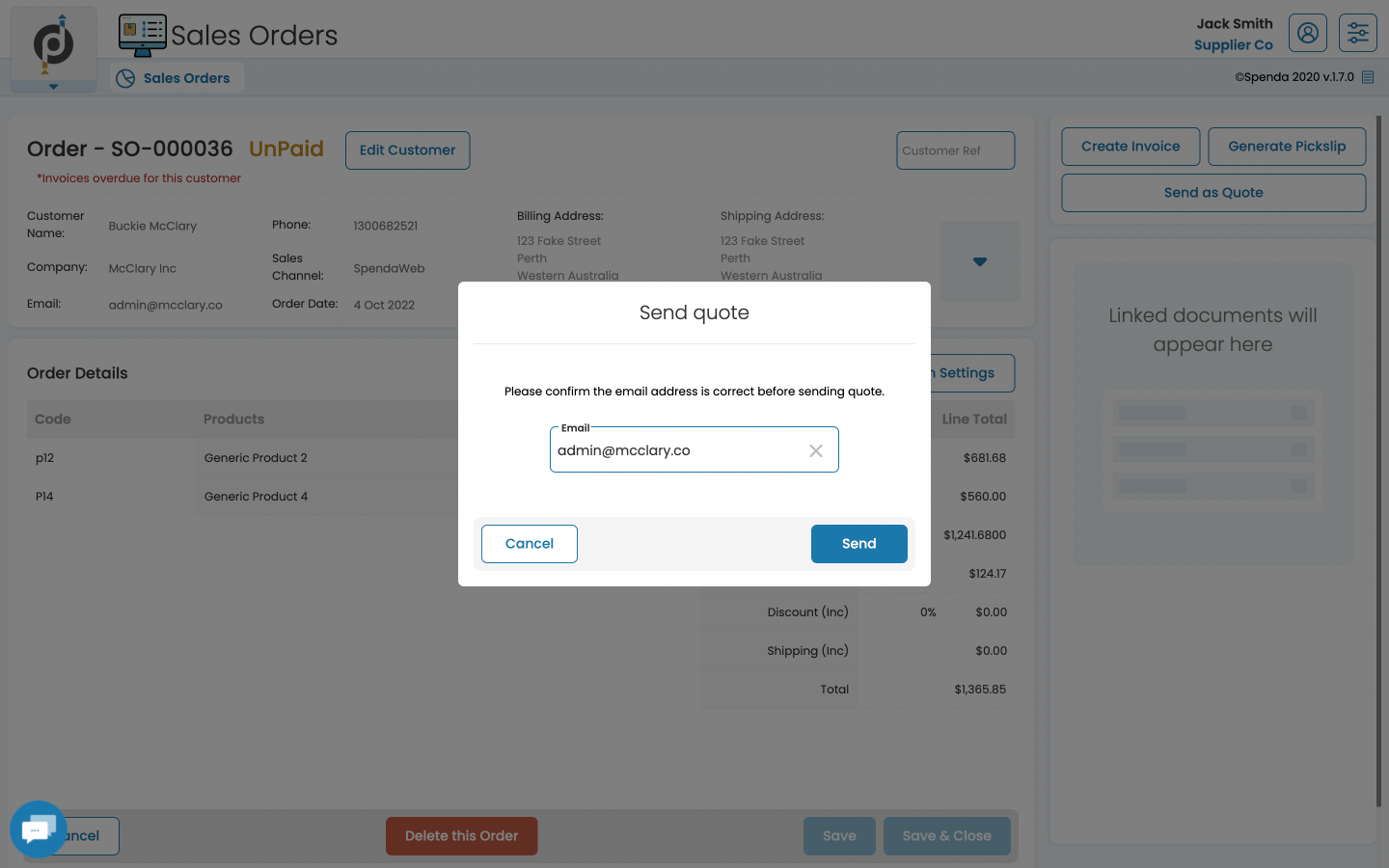Click the version notes icon
1389x868 pixels.
[x=1368, y=77]
